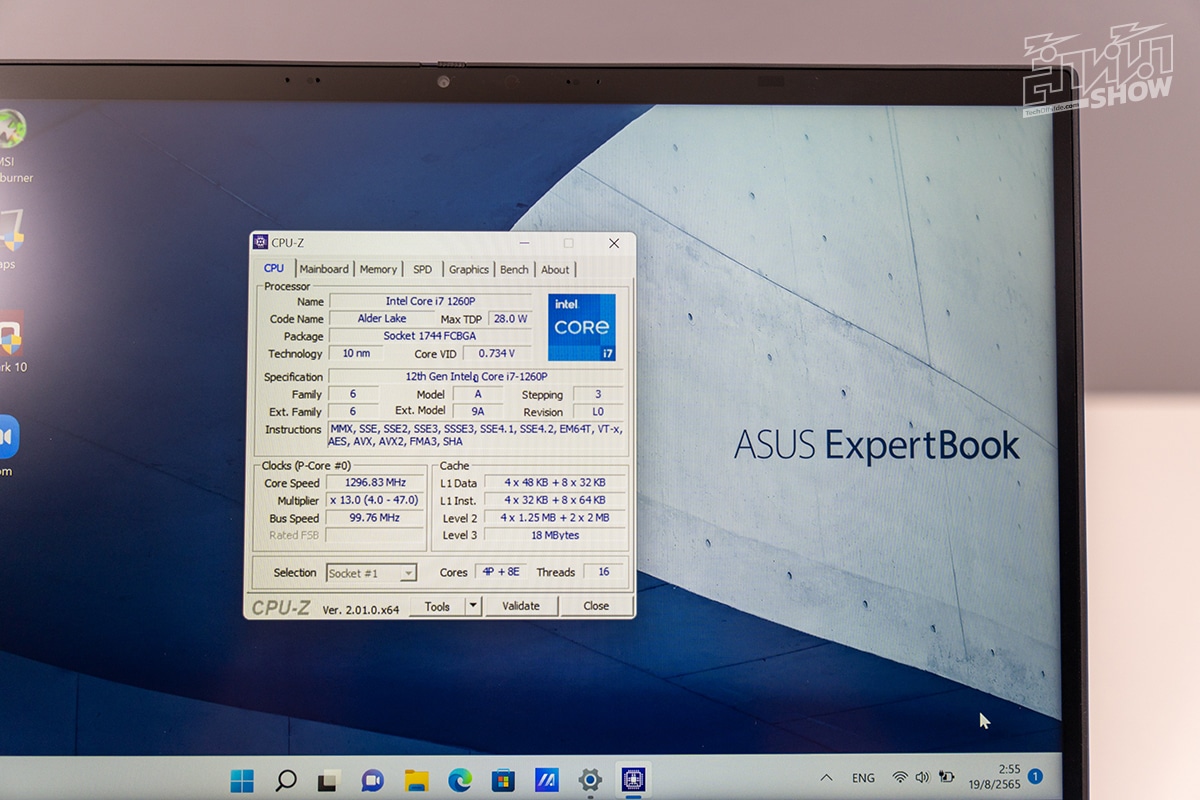Click the CPU-Z taskbar icon
The image size is (1200, 800).
(633, 780)
